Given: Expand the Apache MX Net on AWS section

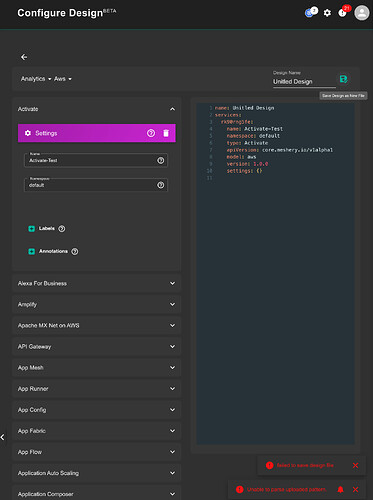Looking at the screenshot, I should 97,325.
